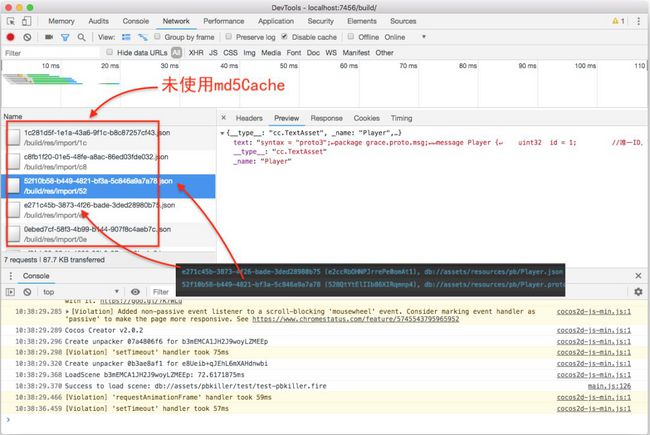This screenshot has width=650, height=435.
Task: Open network search with the magnifier icon
Action: pos(82,37)
